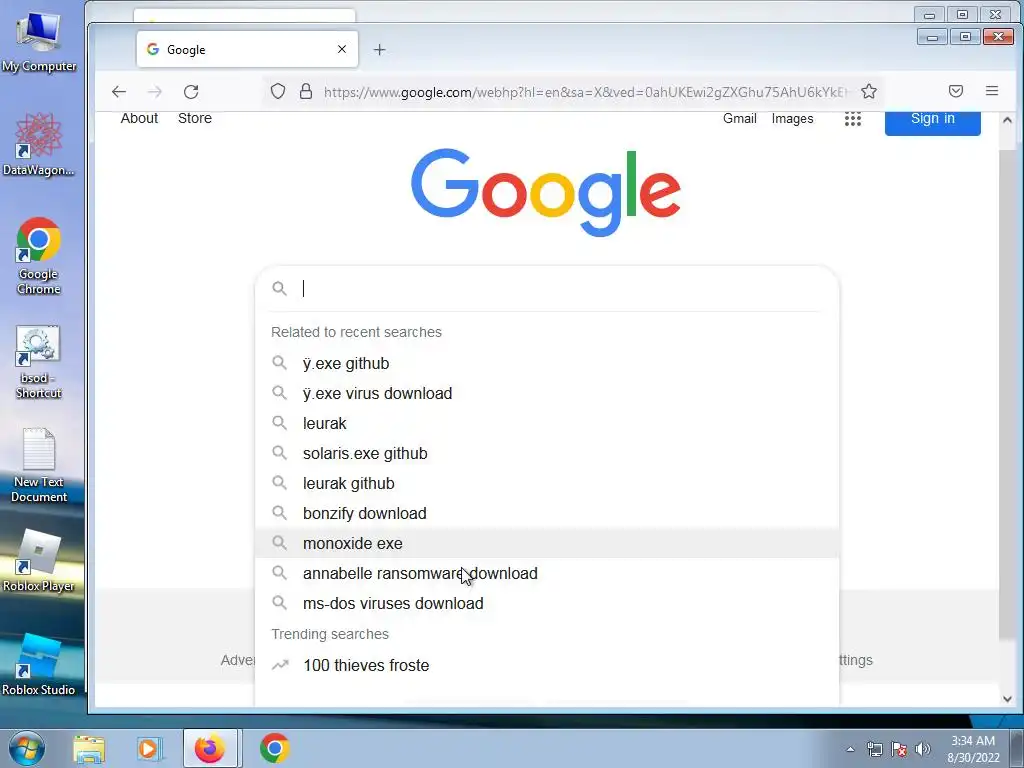Reload the page in Firefox
The image size is (1024, 768).
point(191,91)
